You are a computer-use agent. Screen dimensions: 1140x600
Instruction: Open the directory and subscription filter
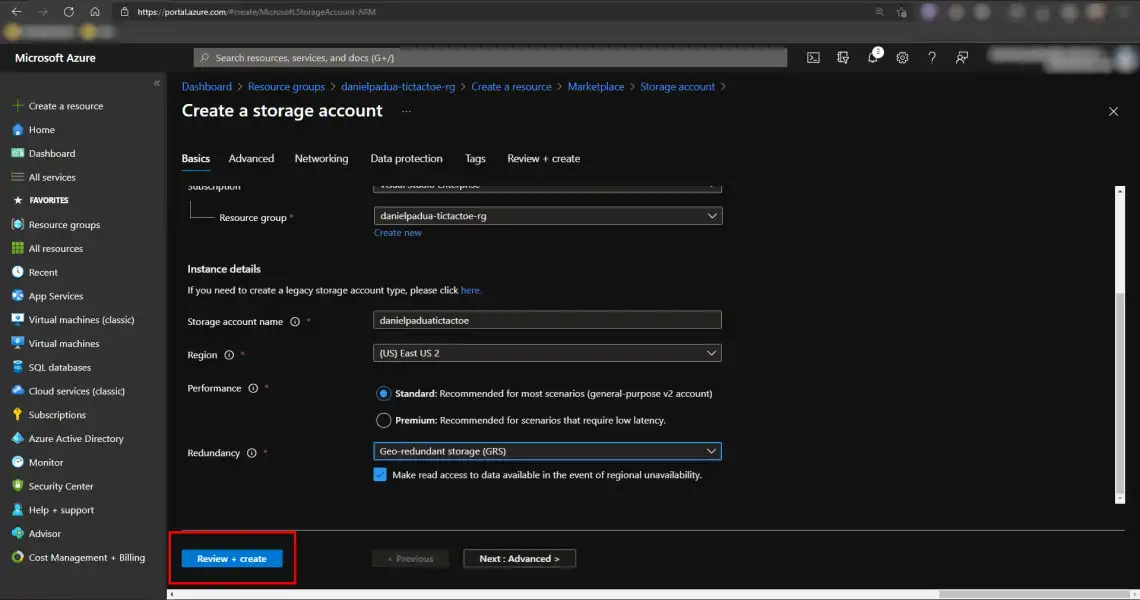point(842,57)
